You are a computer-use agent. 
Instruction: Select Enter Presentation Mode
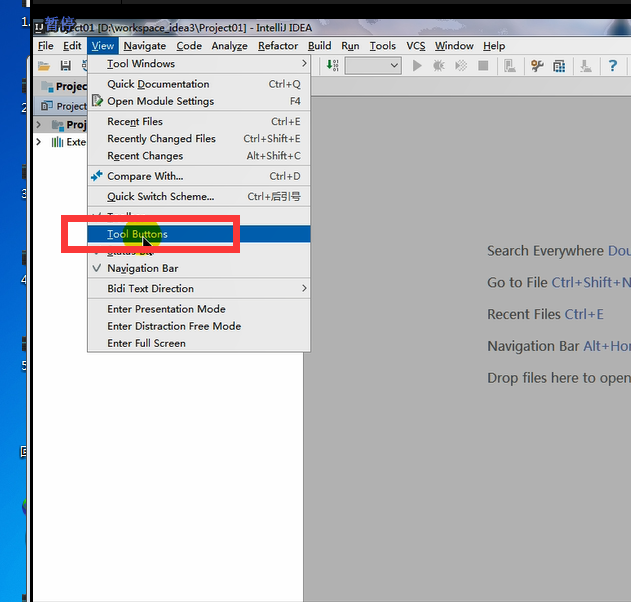199,309
